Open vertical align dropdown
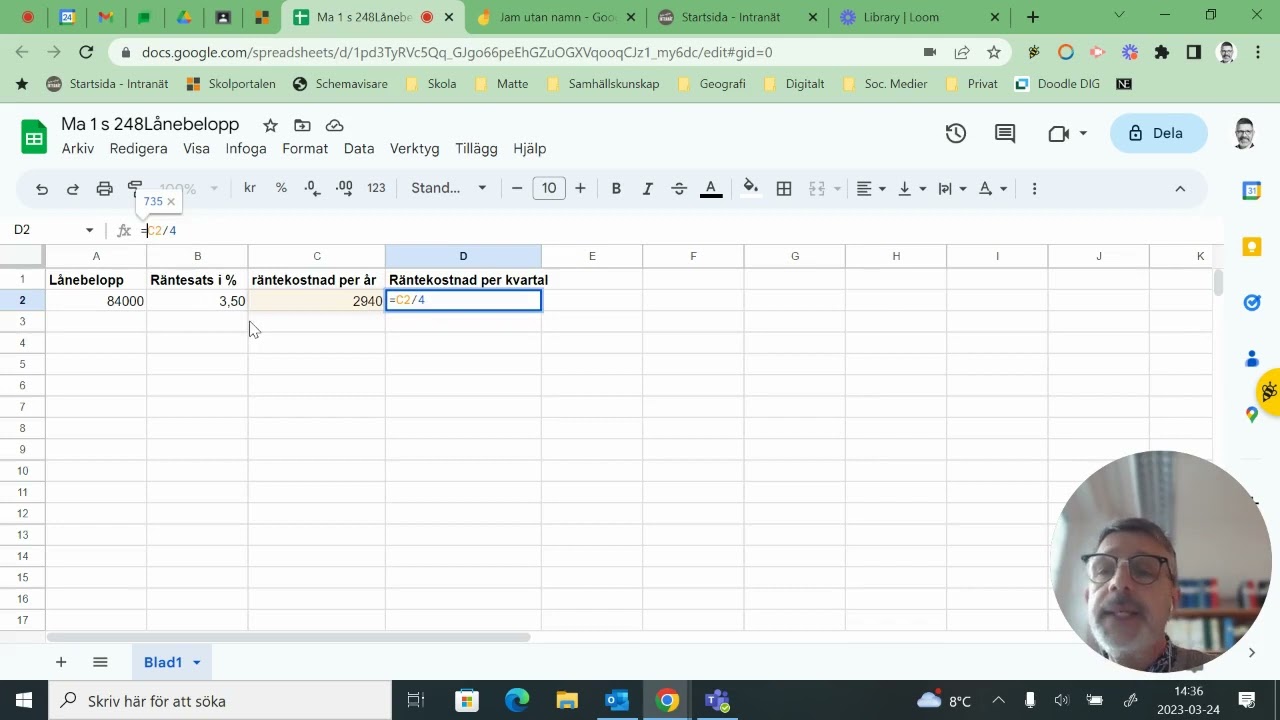This screenshot has width=1280, height=720. point(911,188)
